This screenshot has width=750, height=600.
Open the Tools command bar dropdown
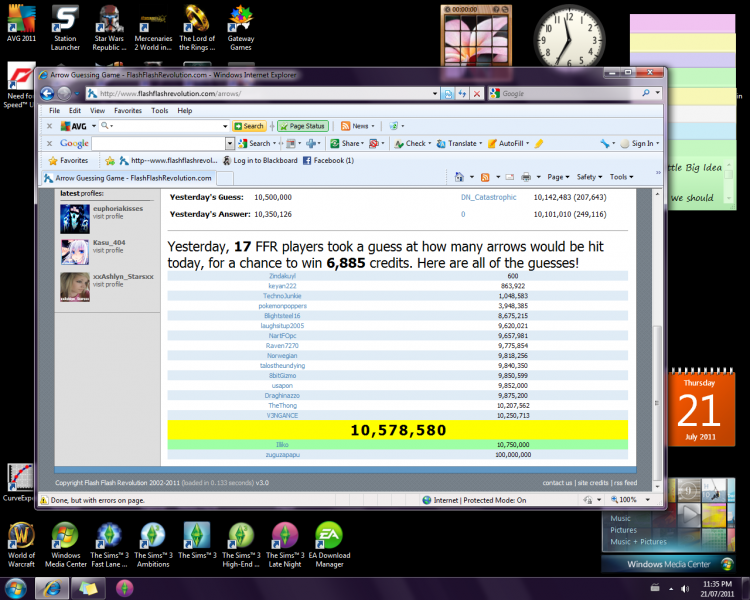click(621, 177)
